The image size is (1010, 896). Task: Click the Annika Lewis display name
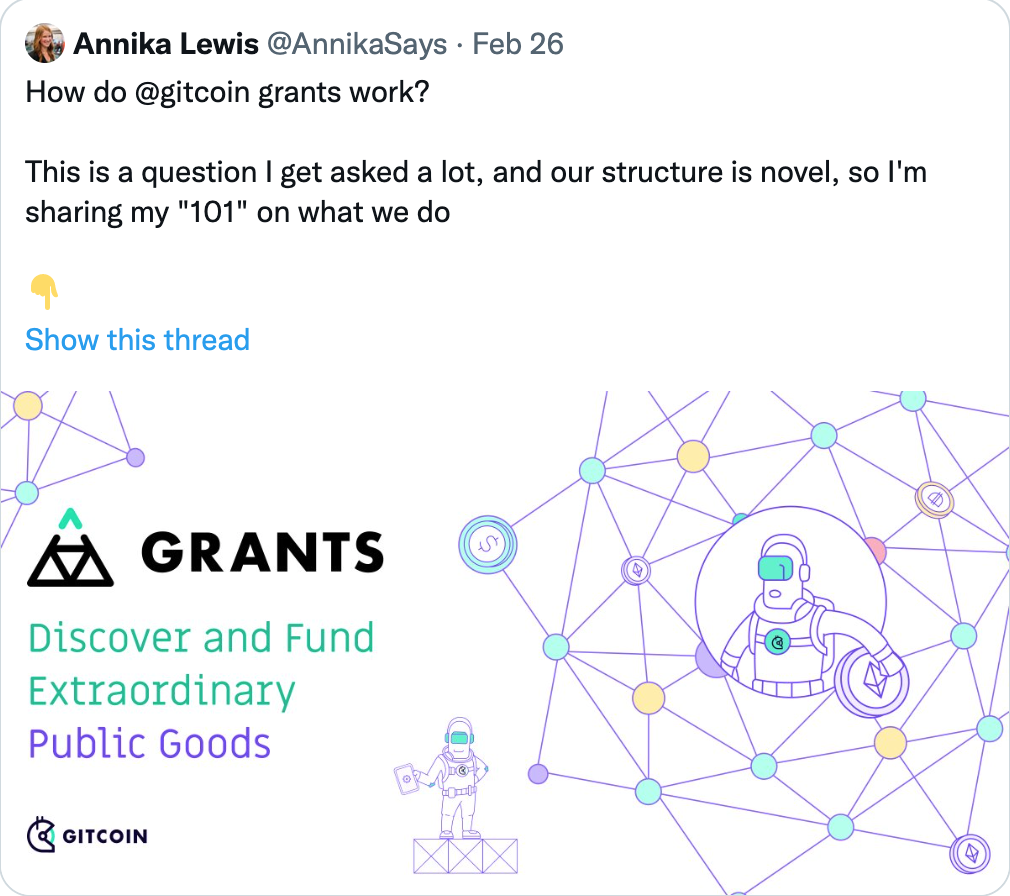click(x=166, y=44)
